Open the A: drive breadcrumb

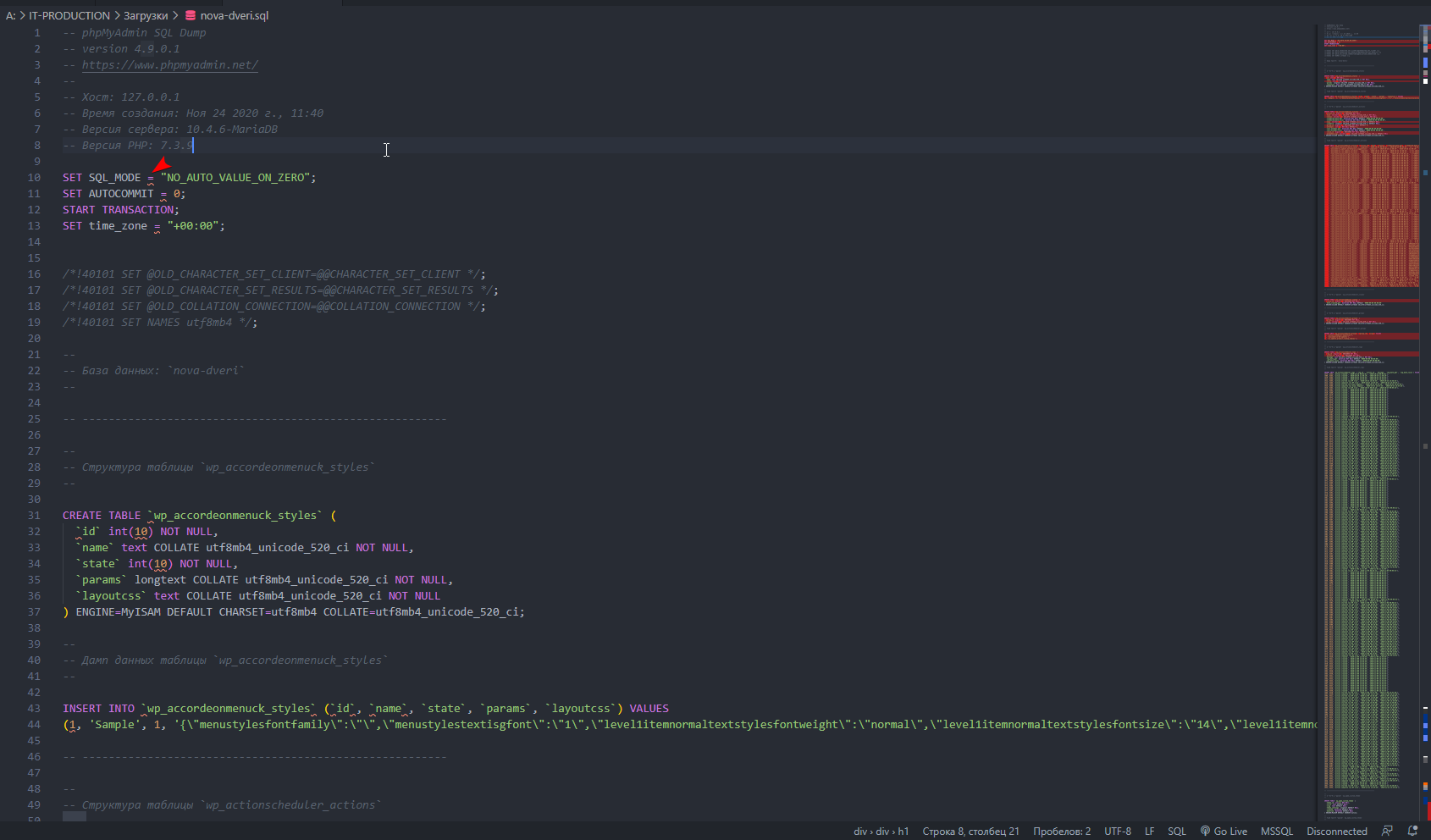pos(11,15)
